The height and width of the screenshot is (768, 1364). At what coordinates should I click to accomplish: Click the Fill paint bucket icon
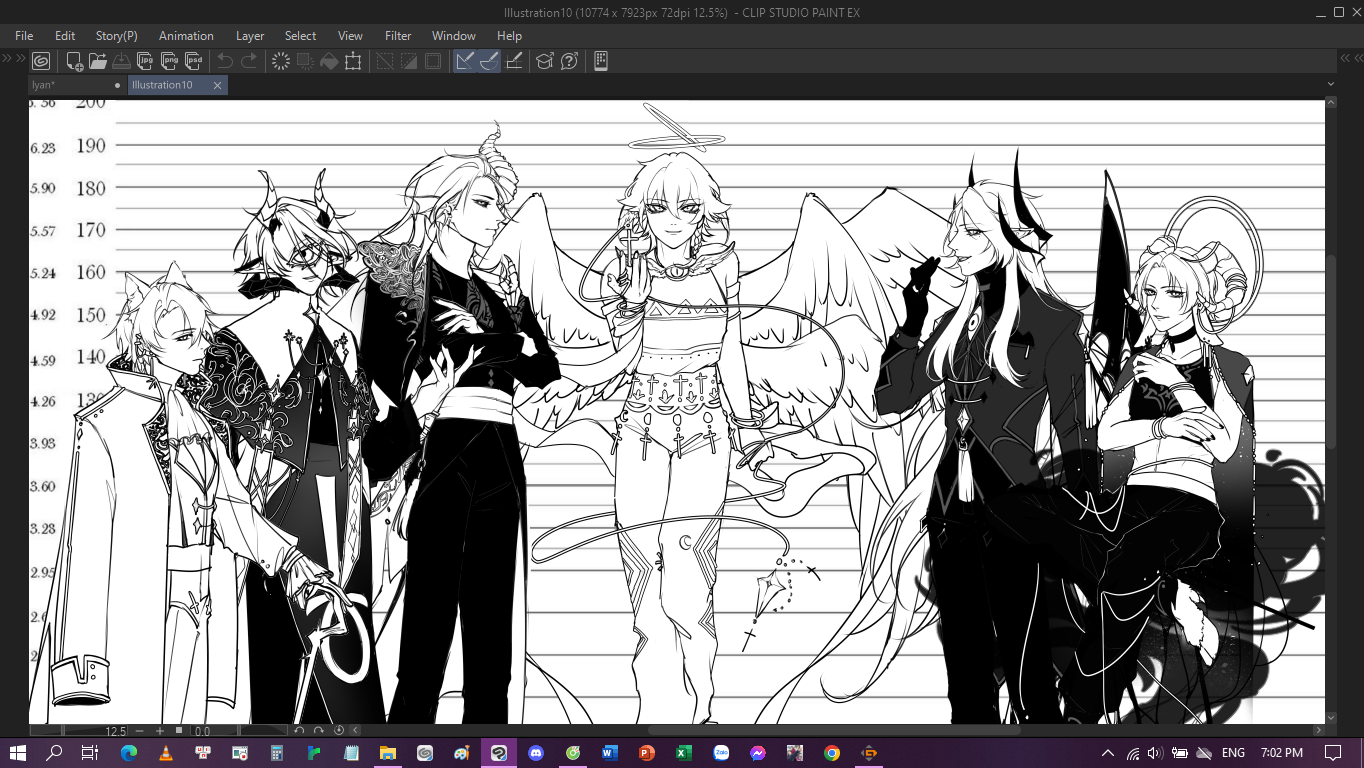329,61
